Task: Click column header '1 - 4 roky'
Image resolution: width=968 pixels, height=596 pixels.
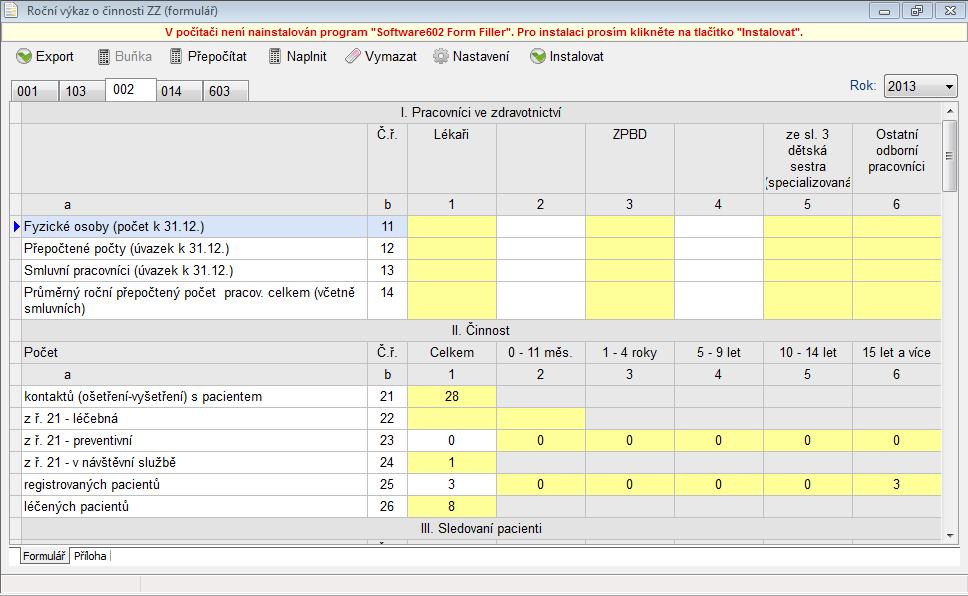Action: point(630,353)
